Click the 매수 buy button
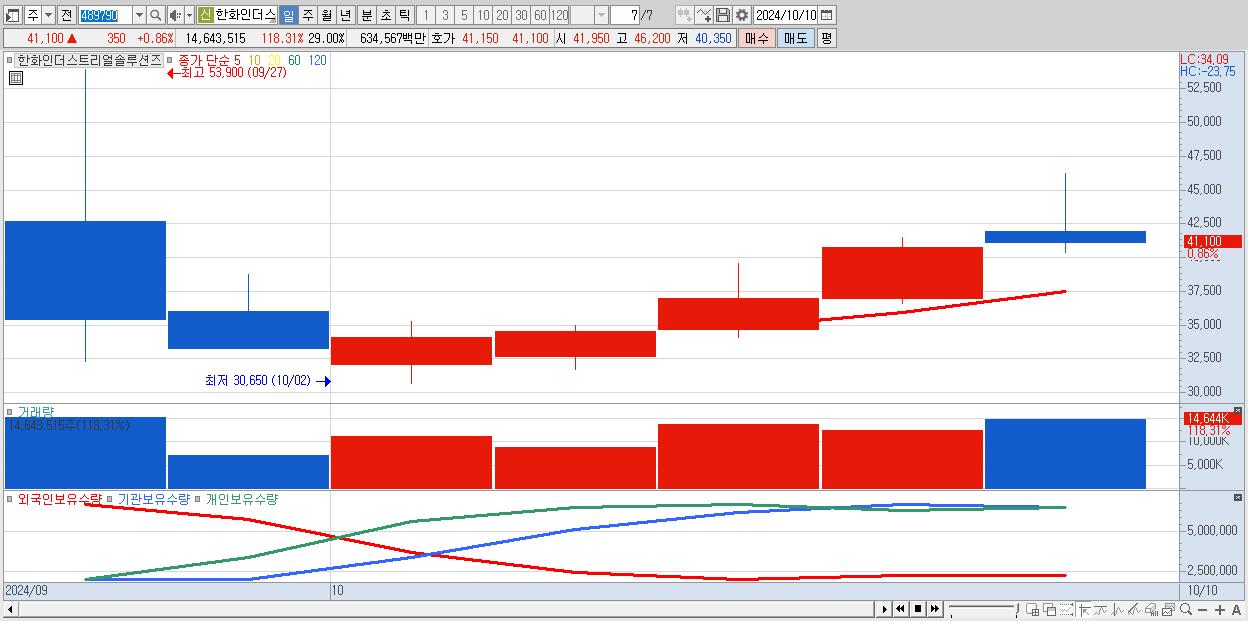 (757, 38)
